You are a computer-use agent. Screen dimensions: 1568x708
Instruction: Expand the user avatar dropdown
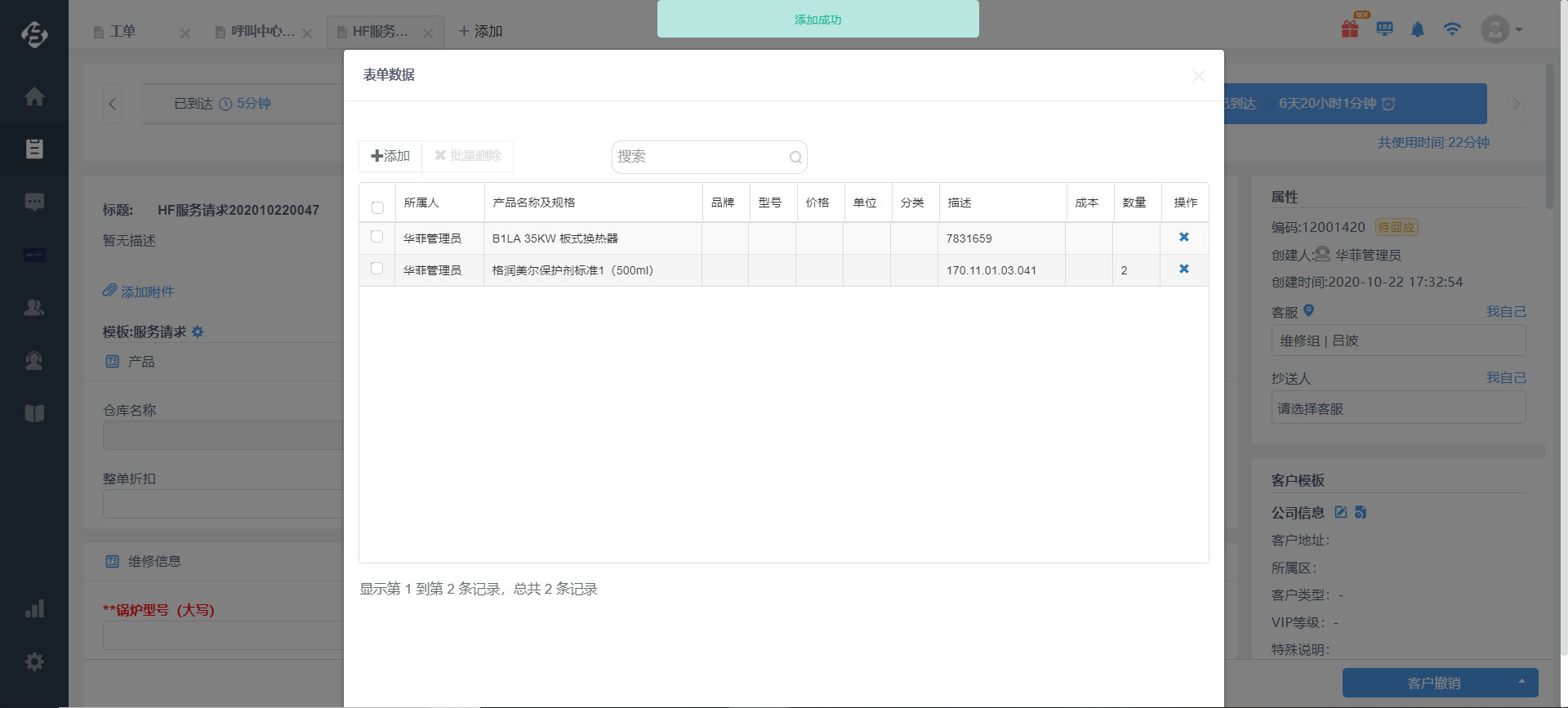(x=1503, y=30)
